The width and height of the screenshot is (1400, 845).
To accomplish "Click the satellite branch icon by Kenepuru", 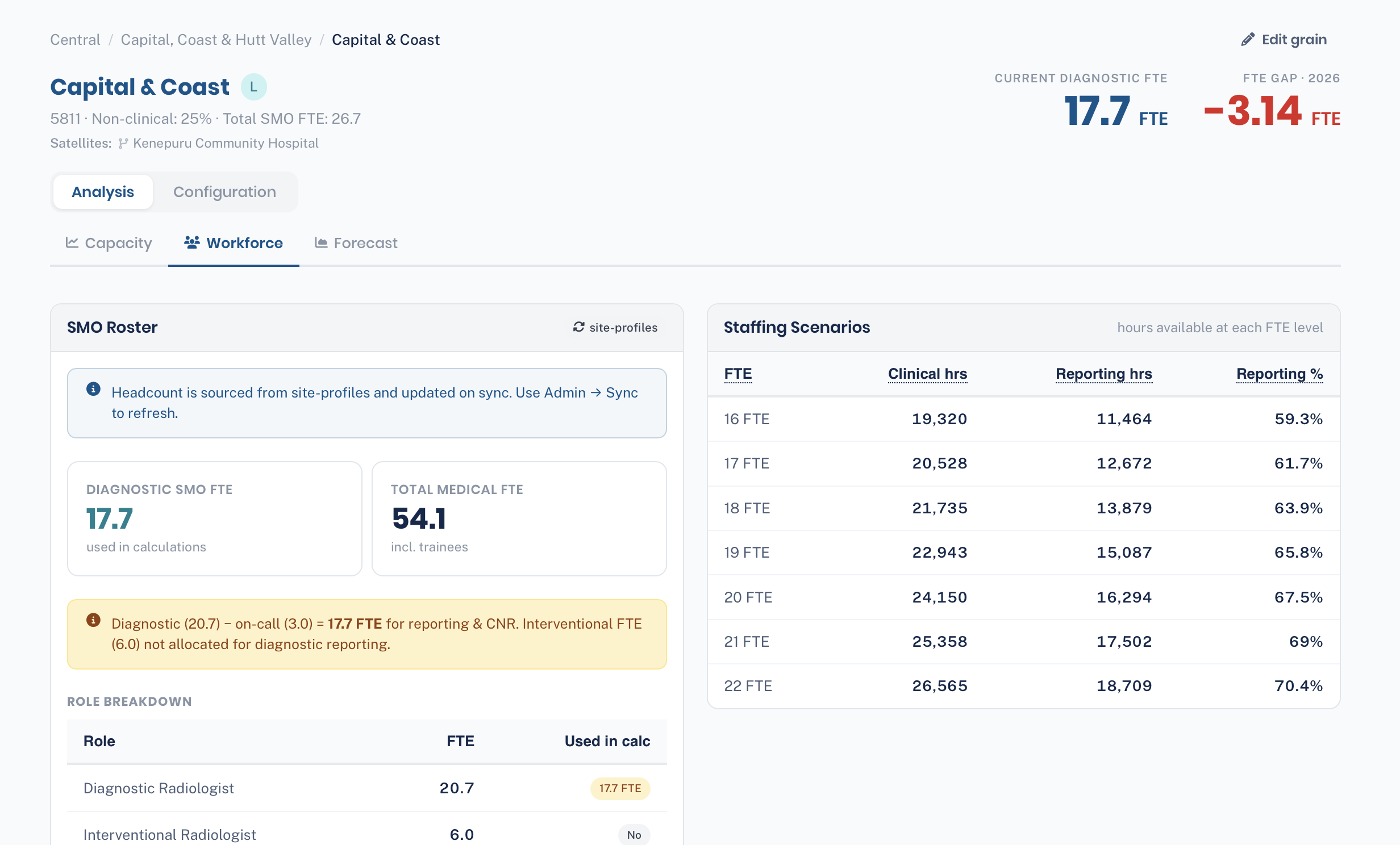I will [x=123, y=143].
